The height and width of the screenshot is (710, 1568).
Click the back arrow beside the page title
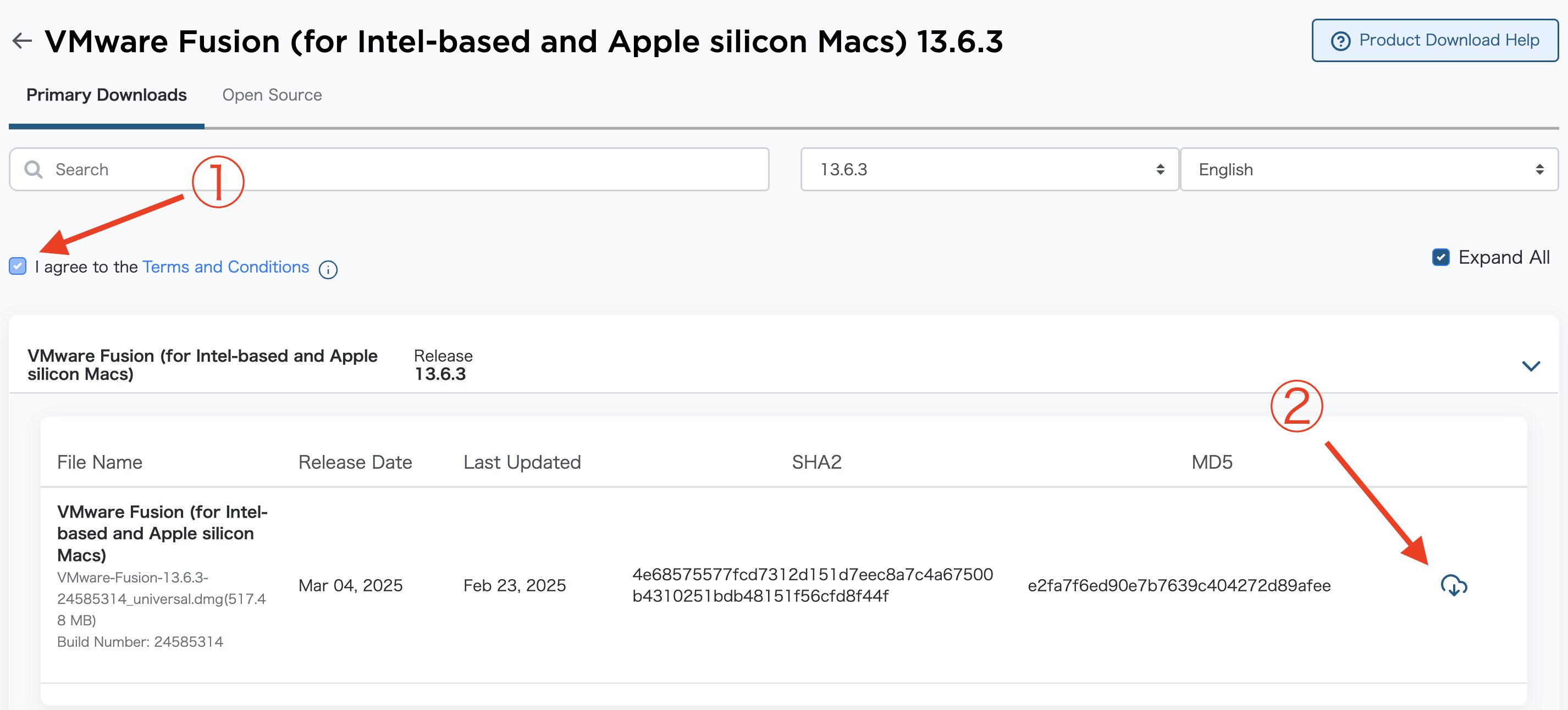tap(22, 41)
